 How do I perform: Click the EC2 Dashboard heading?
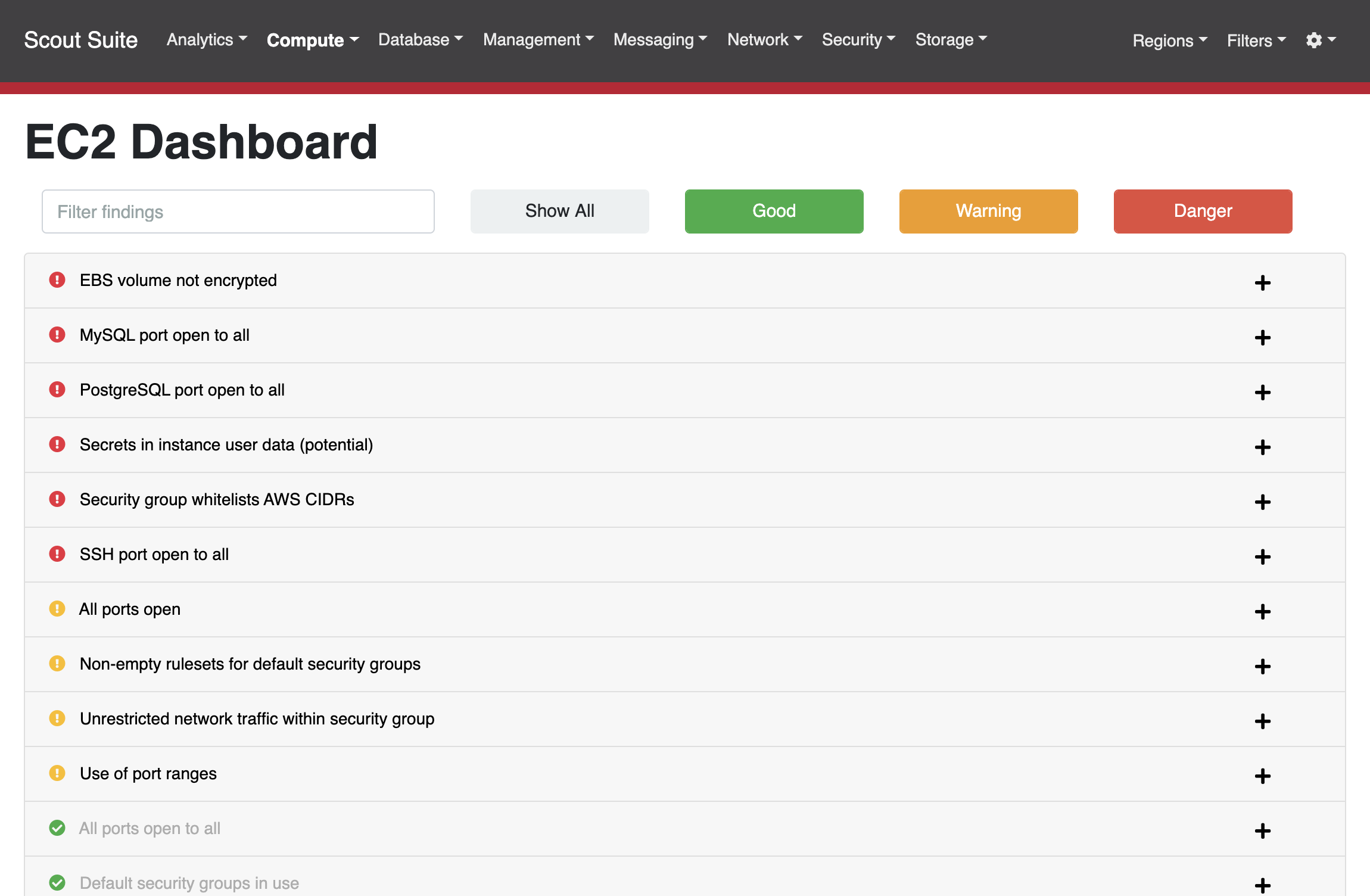pyautogui.click(x=201, y=142)
